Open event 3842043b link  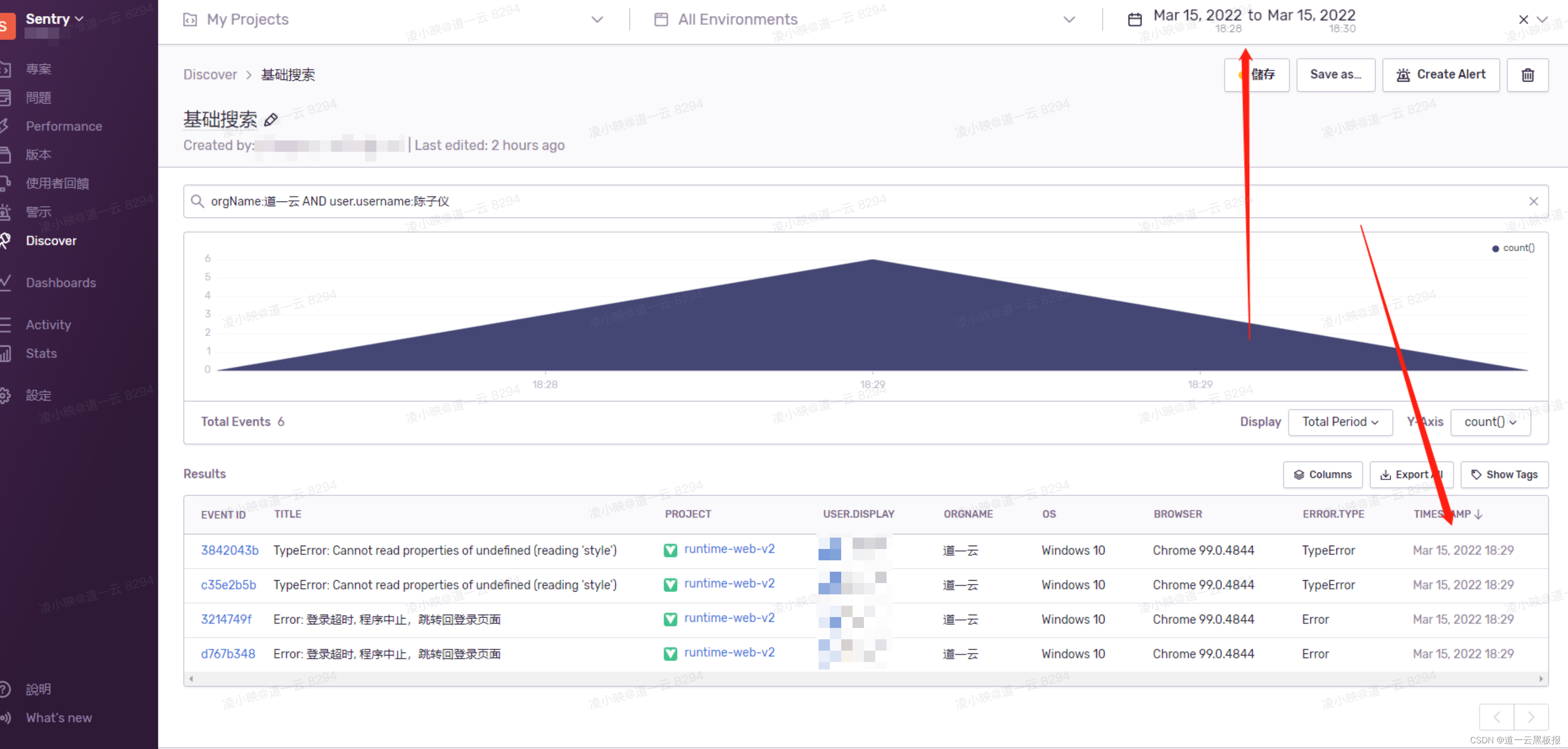tap(229, 550)
